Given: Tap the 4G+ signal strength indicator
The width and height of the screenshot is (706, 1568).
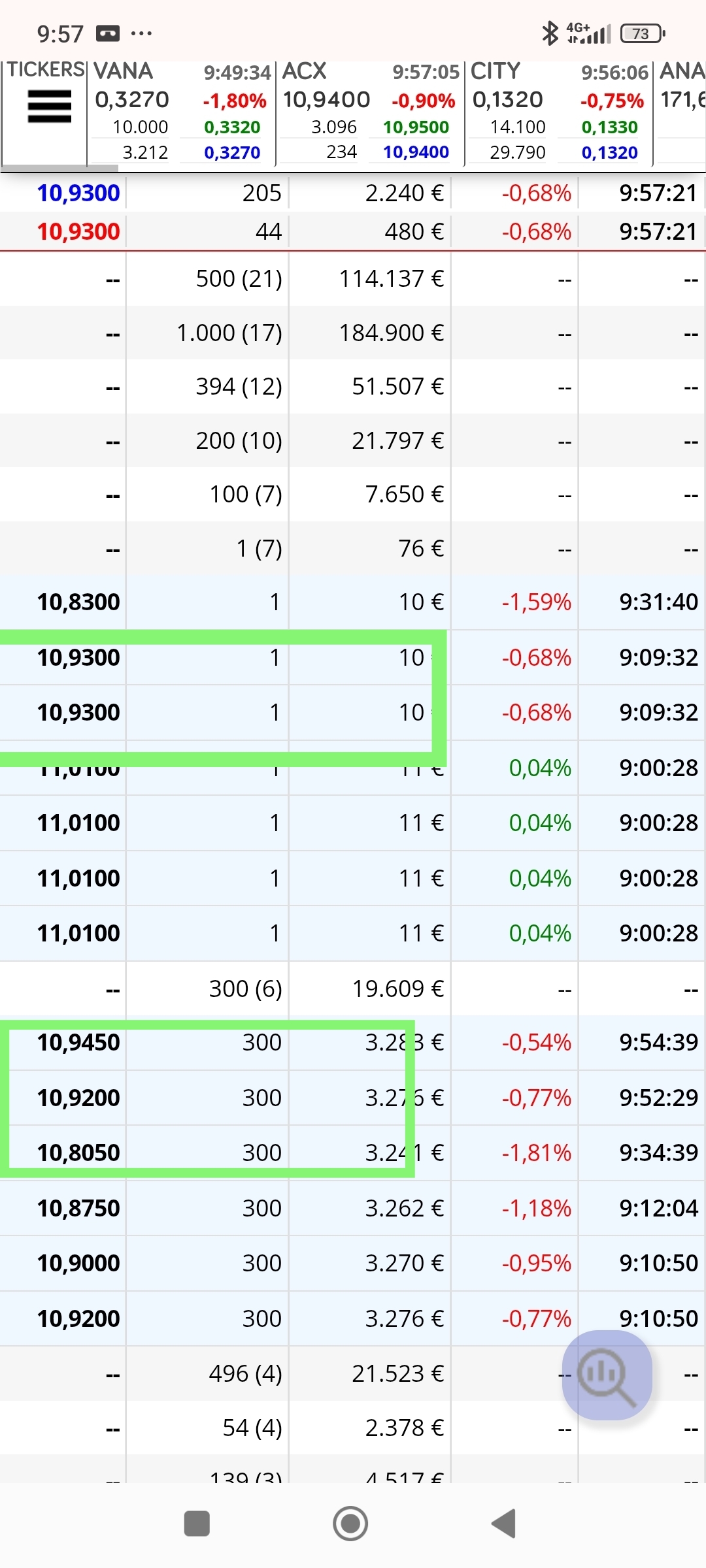Looking at the screenshot, I should click(x=589, y=33).
